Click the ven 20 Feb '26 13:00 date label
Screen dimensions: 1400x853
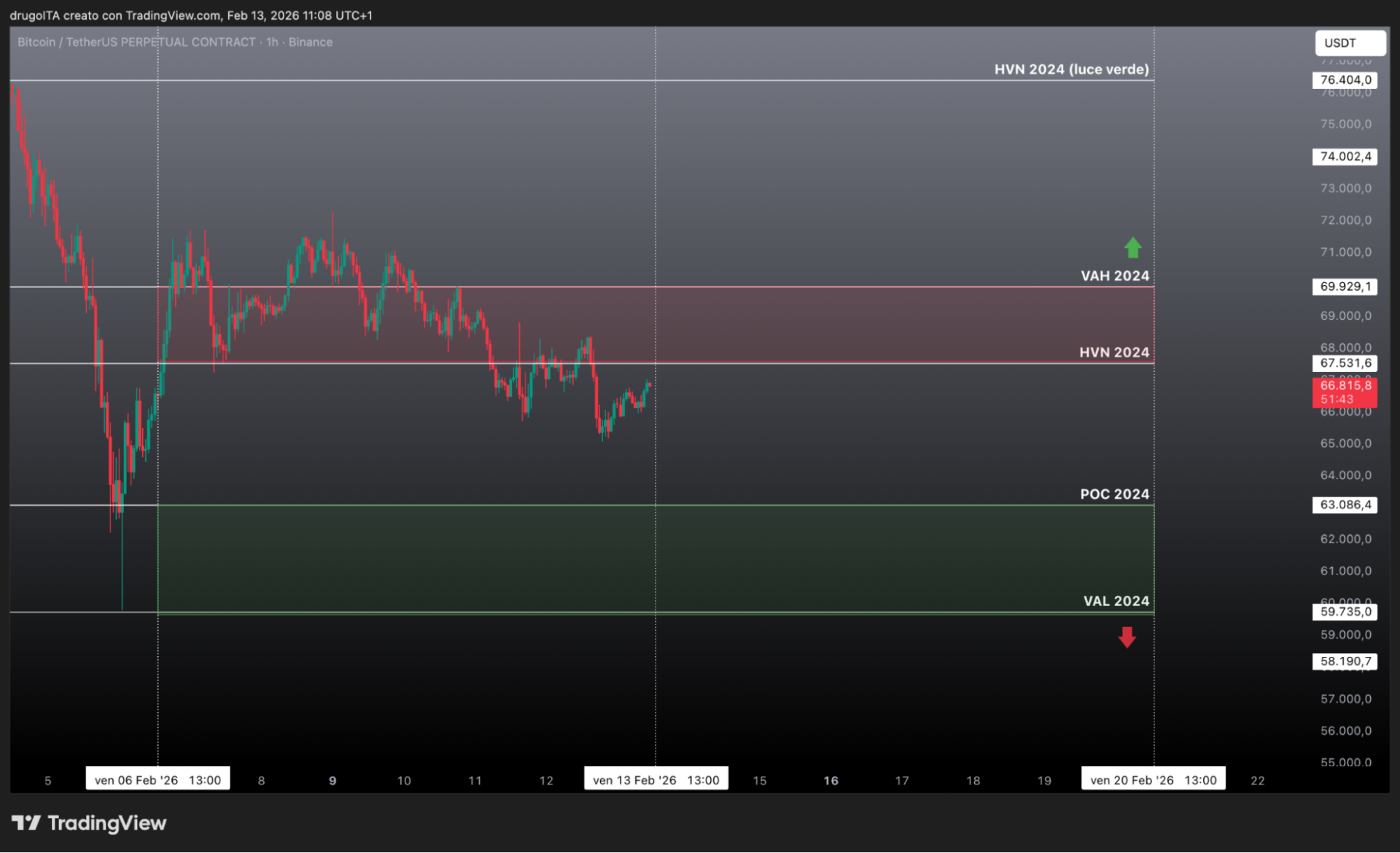pyautogui.click(x=1154, y=779)
